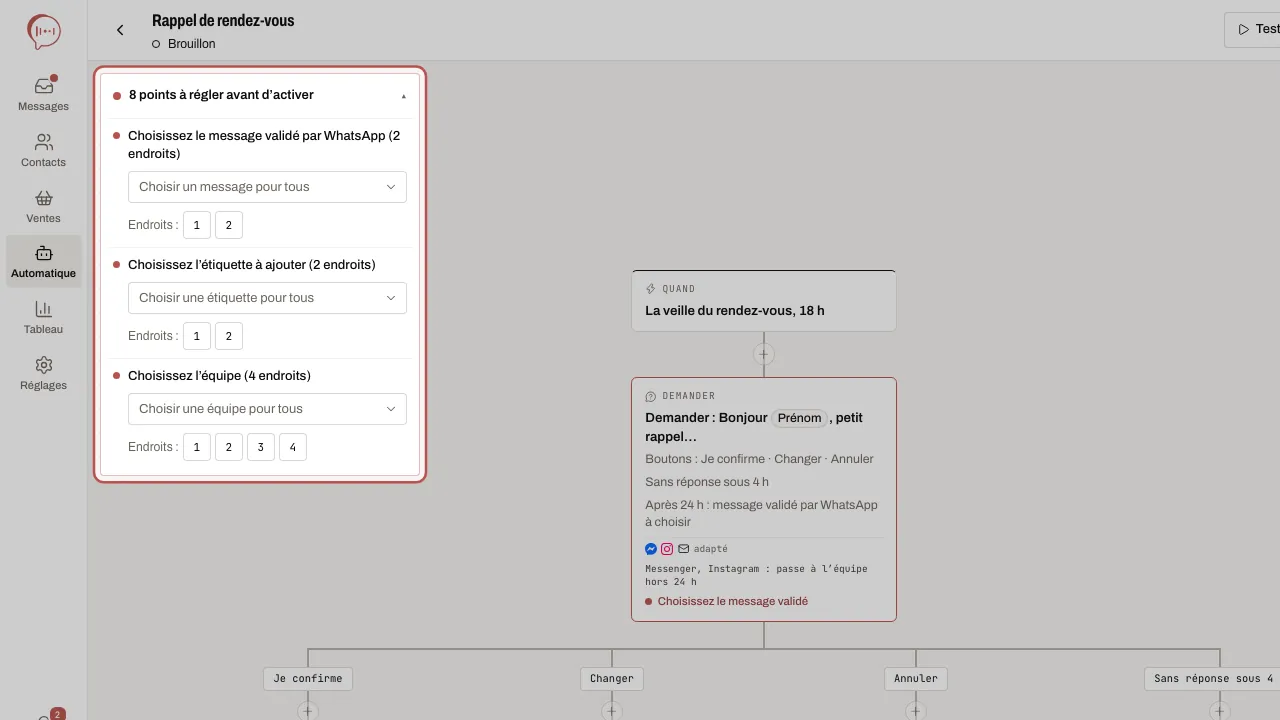Select the Quand trigger node
This screenshot has width=1280, height=720.
click(764, 300)
